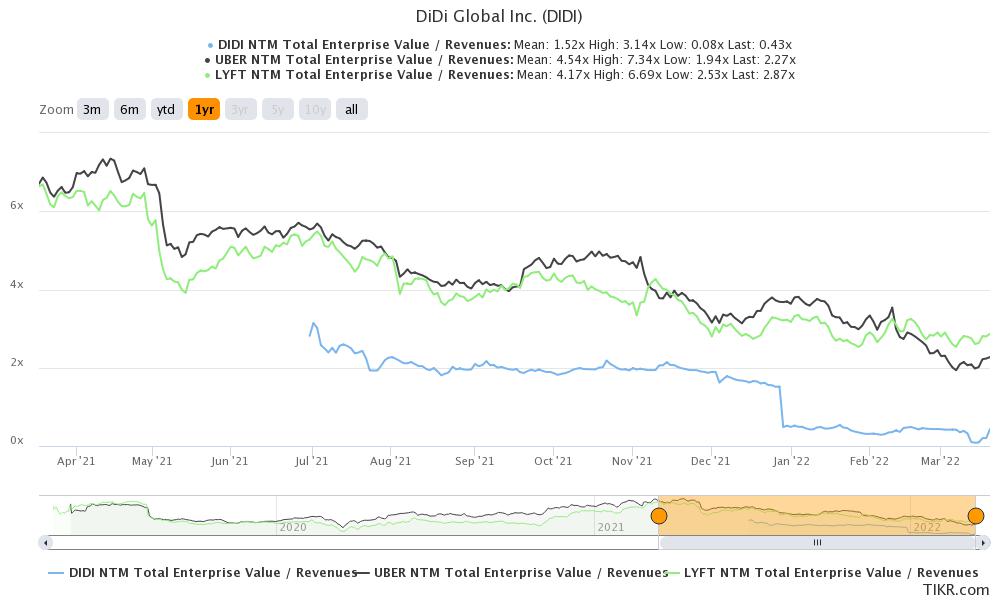Click the greyed-out 5y zoom button
1000x600 pixels.
pyautogui.click(x=278, y=110)
